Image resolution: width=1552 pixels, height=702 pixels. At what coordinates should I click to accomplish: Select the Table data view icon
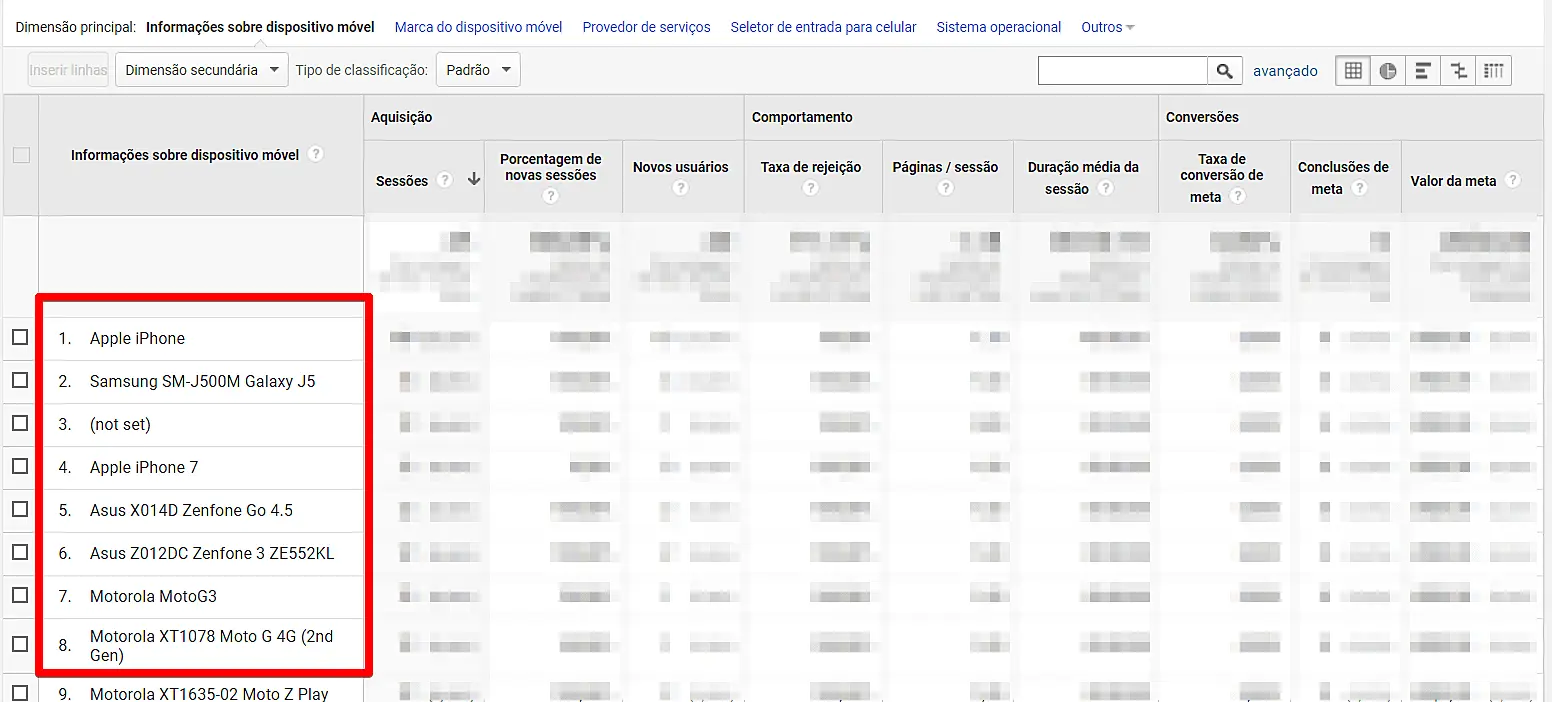coord(1352,70)
